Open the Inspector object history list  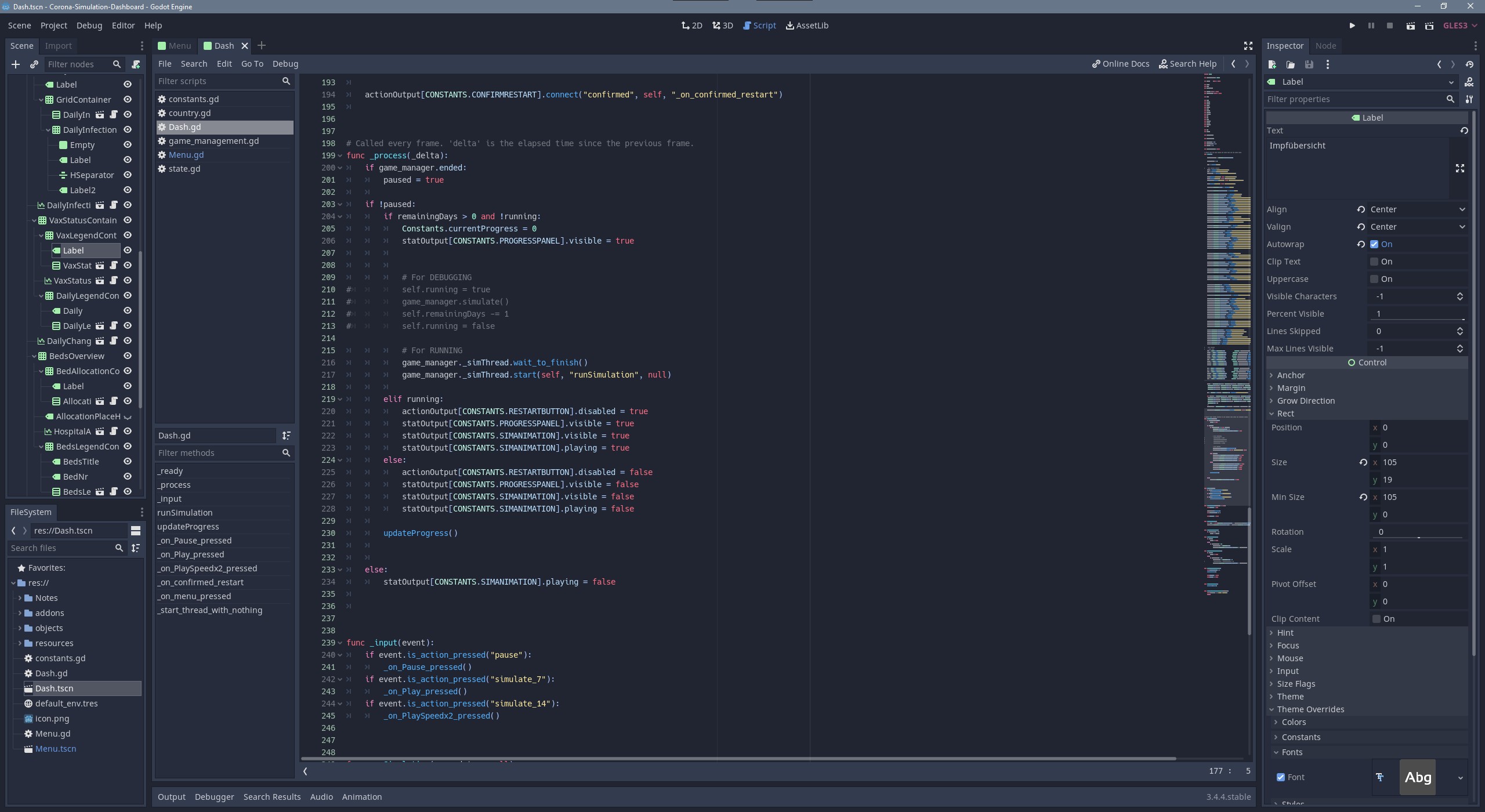point(1469,64)
